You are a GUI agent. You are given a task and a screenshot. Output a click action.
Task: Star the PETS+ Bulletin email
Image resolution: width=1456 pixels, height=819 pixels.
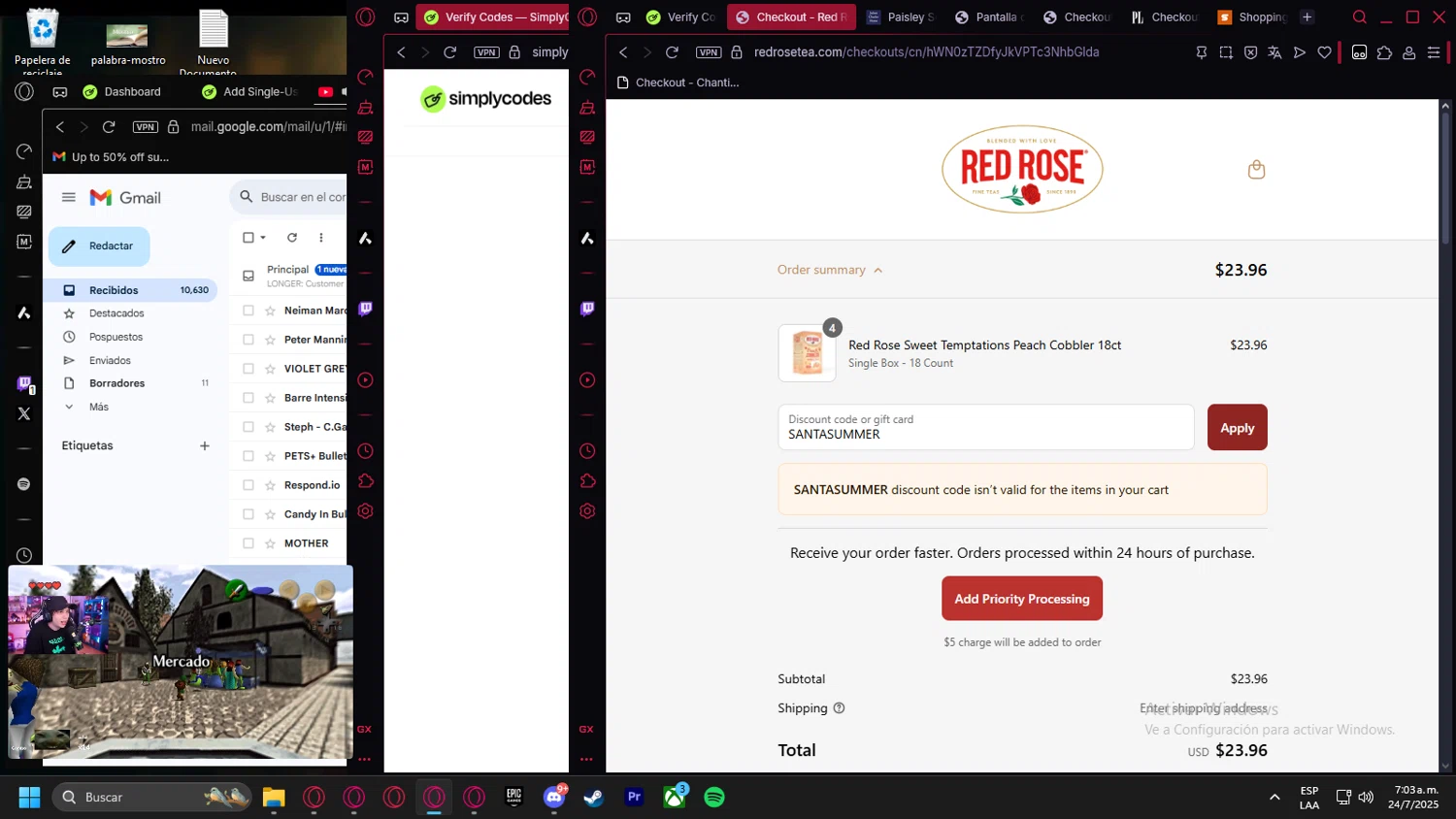pyautogui.click(x=271, y=456)
